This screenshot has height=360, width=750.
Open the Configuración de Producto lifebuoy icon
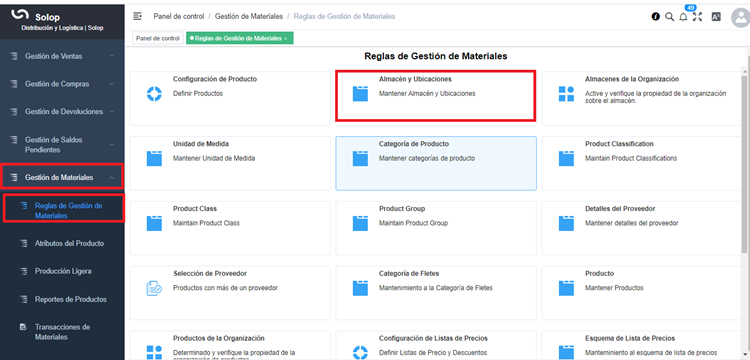pos(154,94)
